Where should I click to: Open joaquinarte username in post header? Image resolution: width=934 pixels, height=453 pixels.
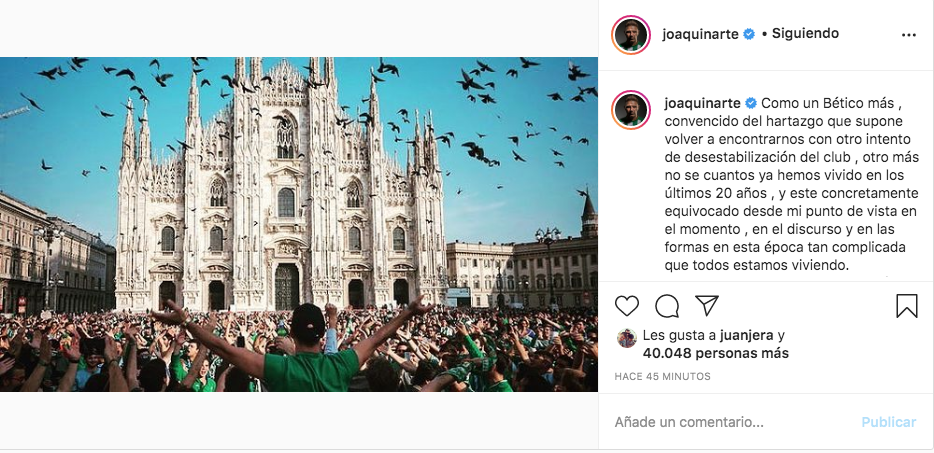[701, 35]
